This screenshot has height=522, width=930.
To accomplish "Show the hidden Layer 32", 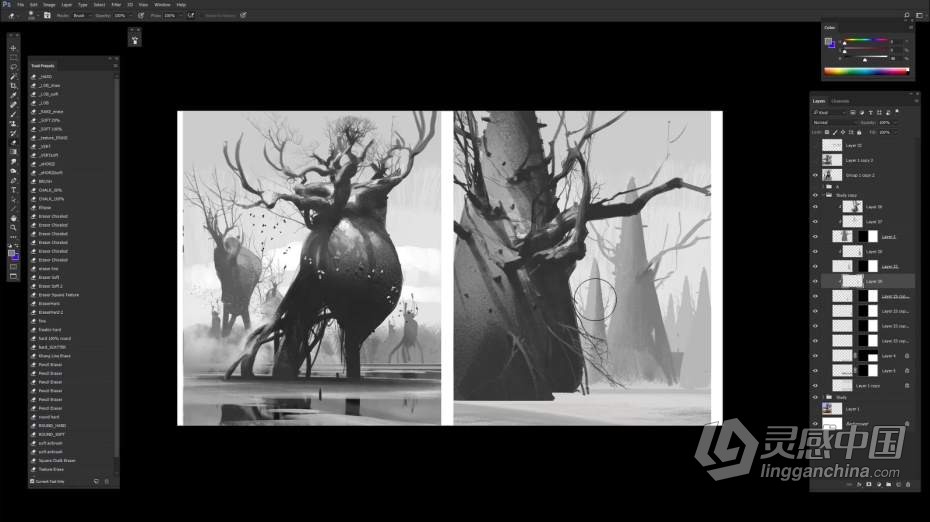I will click(x=816, y=145).
